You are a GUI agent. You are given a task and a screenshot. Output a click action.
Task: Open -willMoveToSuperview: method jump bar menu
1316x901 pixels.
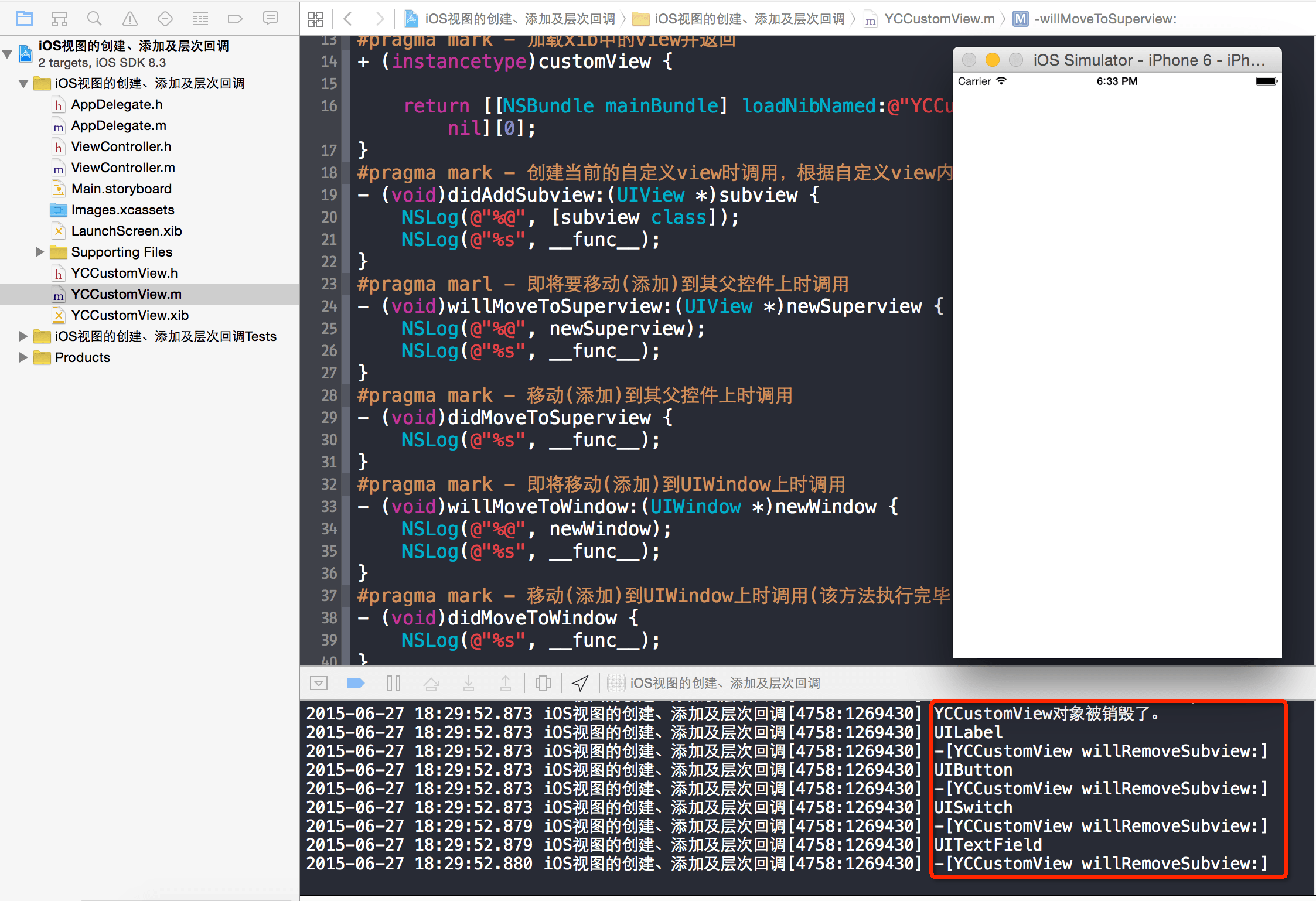[1105, 19]
